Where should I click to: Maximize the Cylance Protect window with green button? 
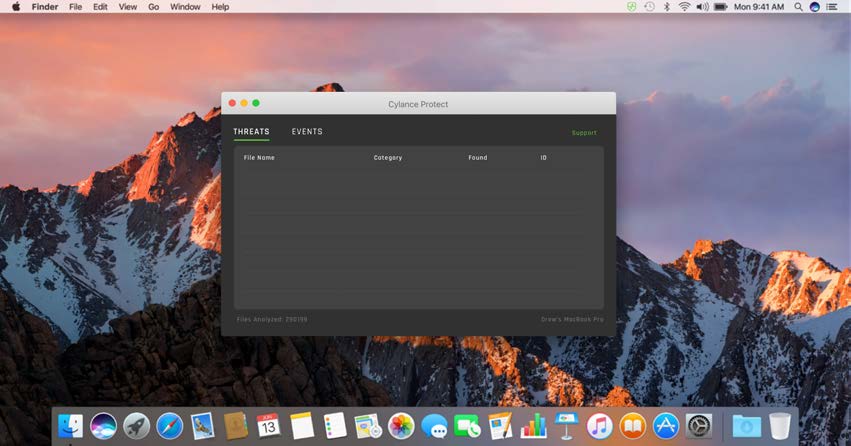256,103
